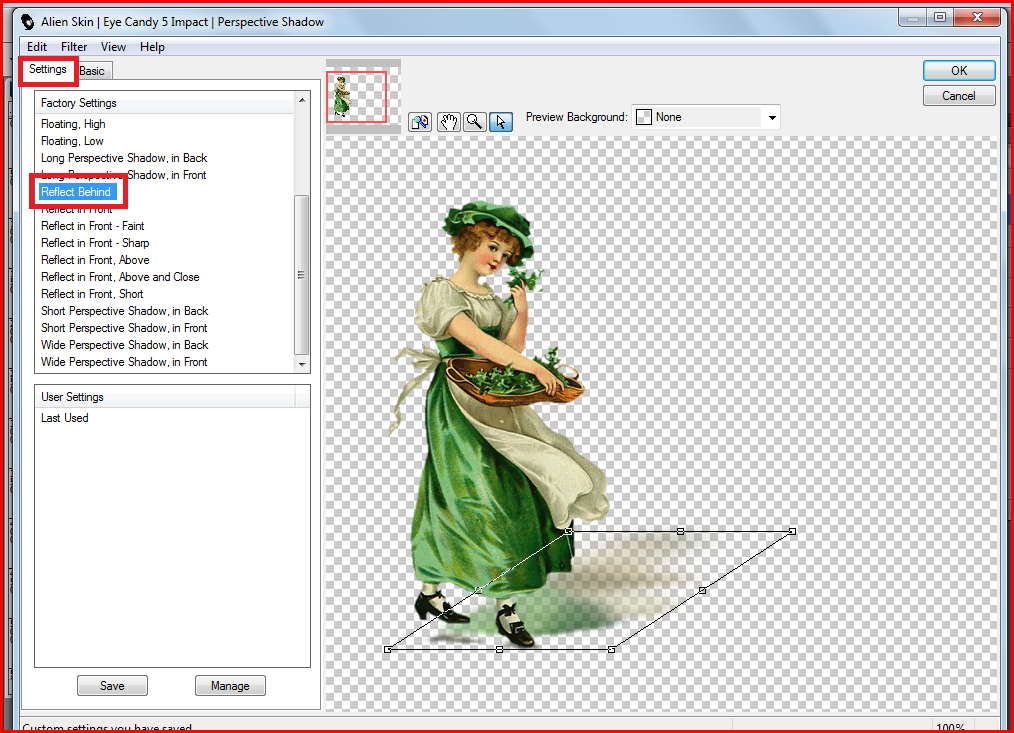Image resolution: width=1014 pixels, height=733 pixels.
Task: Select the arrow pointer tool
Action: pyautogui.click(x=501, y=122)
